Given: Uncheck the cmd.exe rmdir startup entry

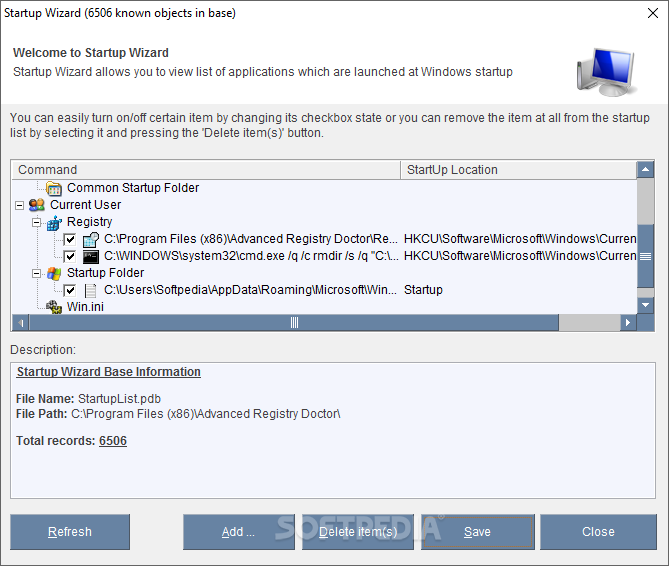Looking at the screenshot, I should 70,256.
